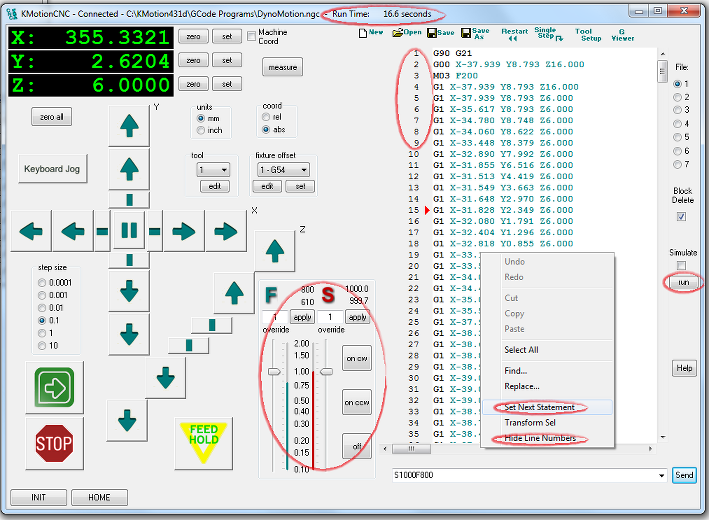Screen dimensions: 709x520
Task: Open the G Viewer
Action: (x=621, y=34)
